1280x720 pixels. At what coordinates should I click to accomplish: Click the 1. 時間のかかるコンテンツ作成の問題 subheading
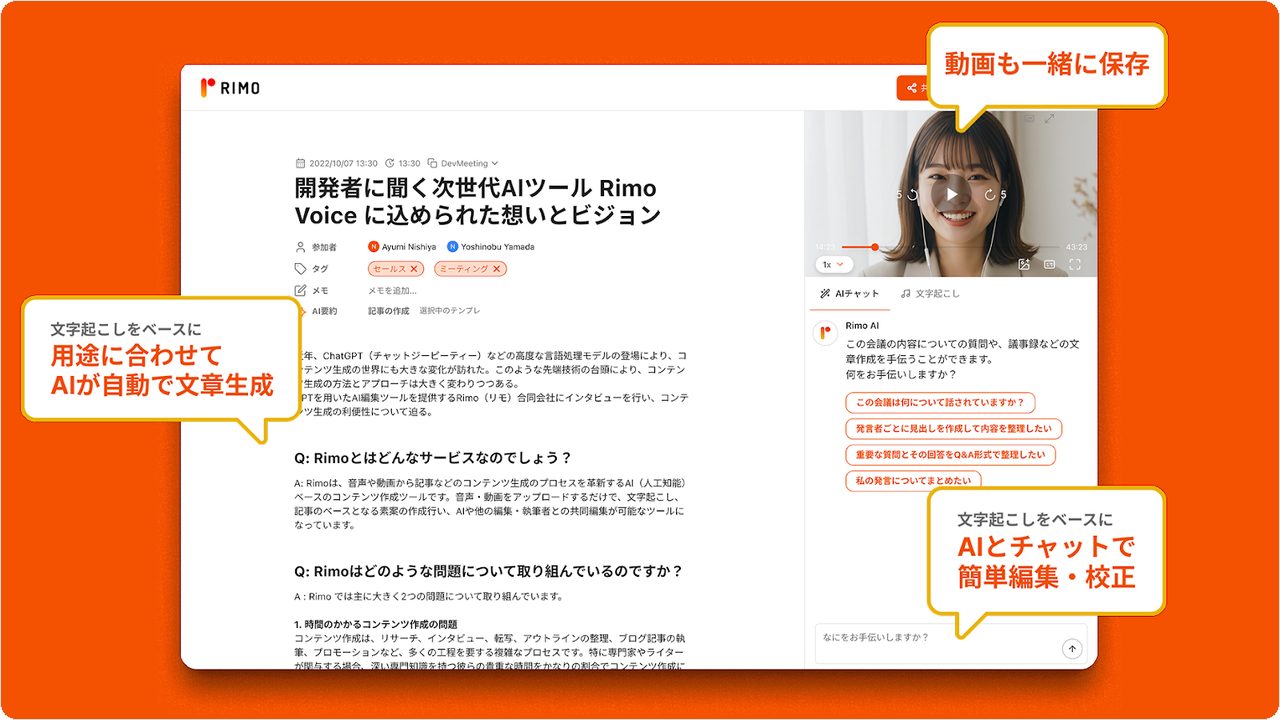pos(375,625)
